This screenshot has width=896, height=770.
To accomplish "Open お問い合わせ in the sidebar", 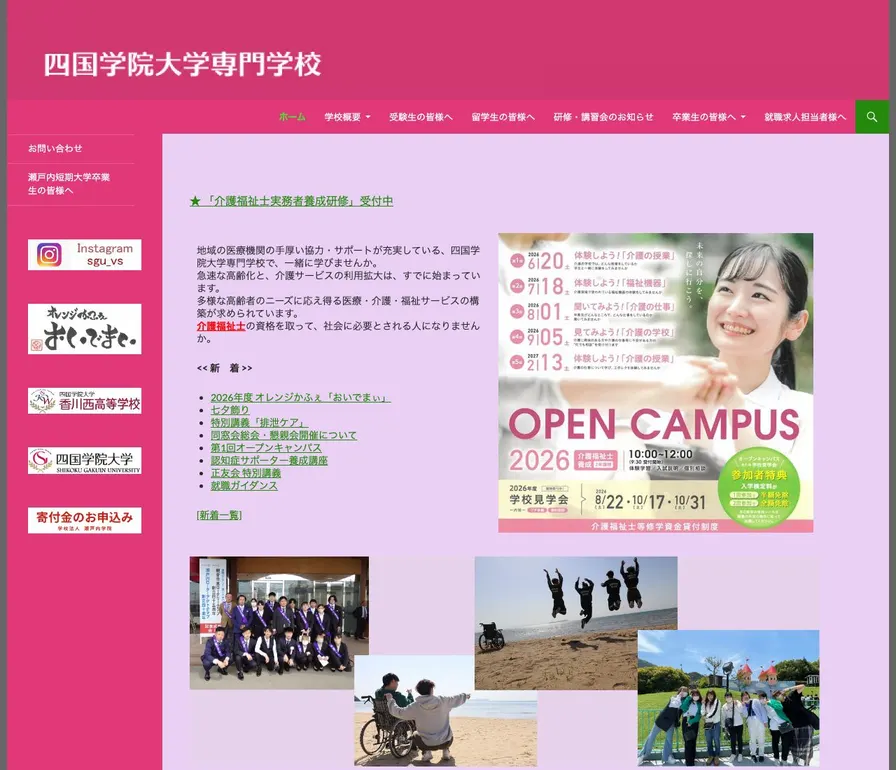I will [55, 149].
